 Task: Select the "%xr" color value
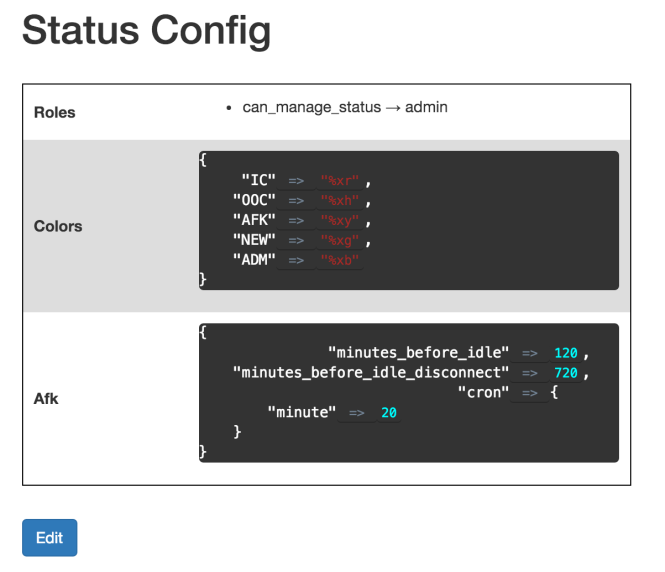(x=340, y=181)
